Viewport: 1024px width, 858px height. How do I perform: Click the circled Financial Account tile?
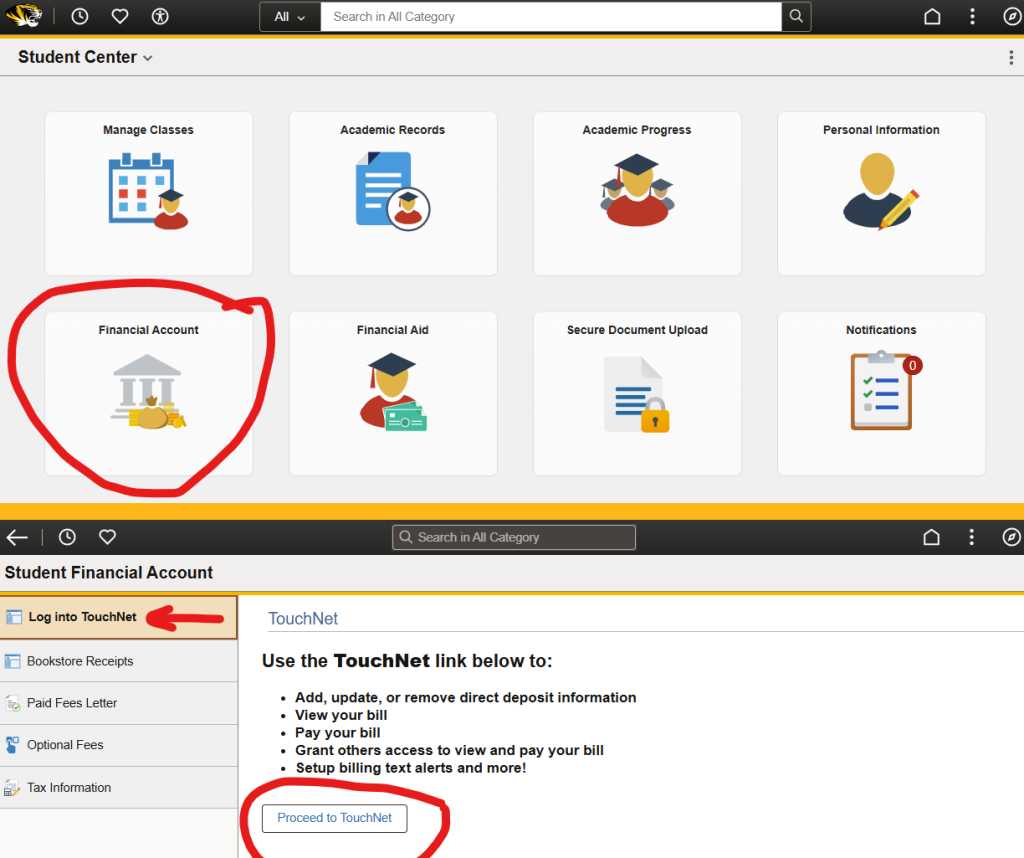(x=149, y=393)
